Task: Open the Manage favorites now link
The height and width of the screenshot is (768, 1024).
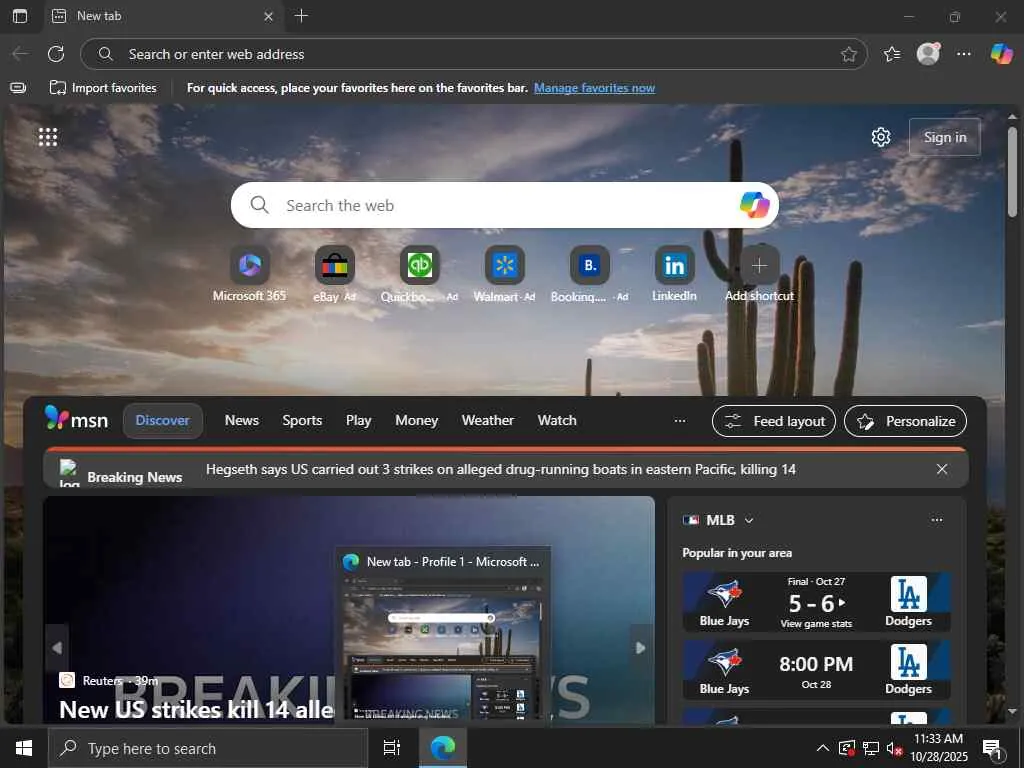Action: pyautogui.click(x=594, y=88)
